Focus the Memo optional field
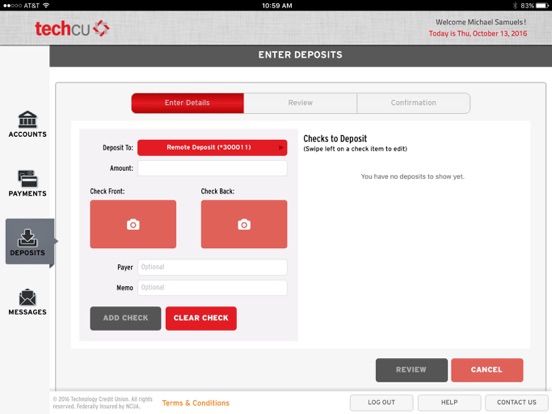Viewport: 552px width, 414px height. tap(212, 288)
